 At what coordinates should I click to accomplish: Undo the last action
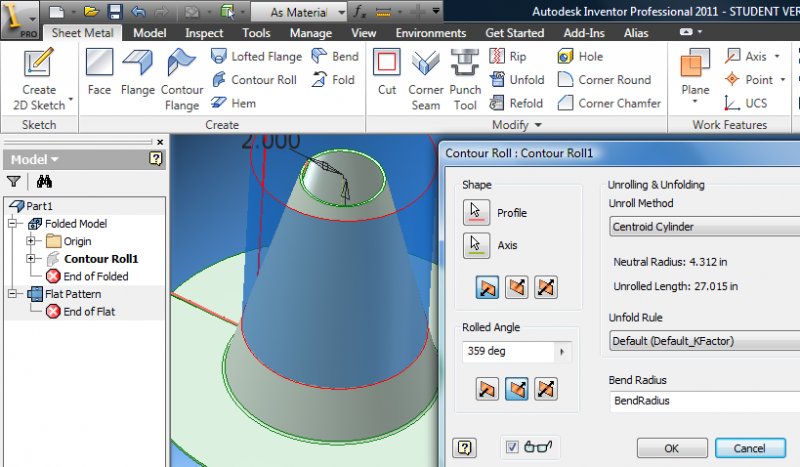tap(138, 11)
